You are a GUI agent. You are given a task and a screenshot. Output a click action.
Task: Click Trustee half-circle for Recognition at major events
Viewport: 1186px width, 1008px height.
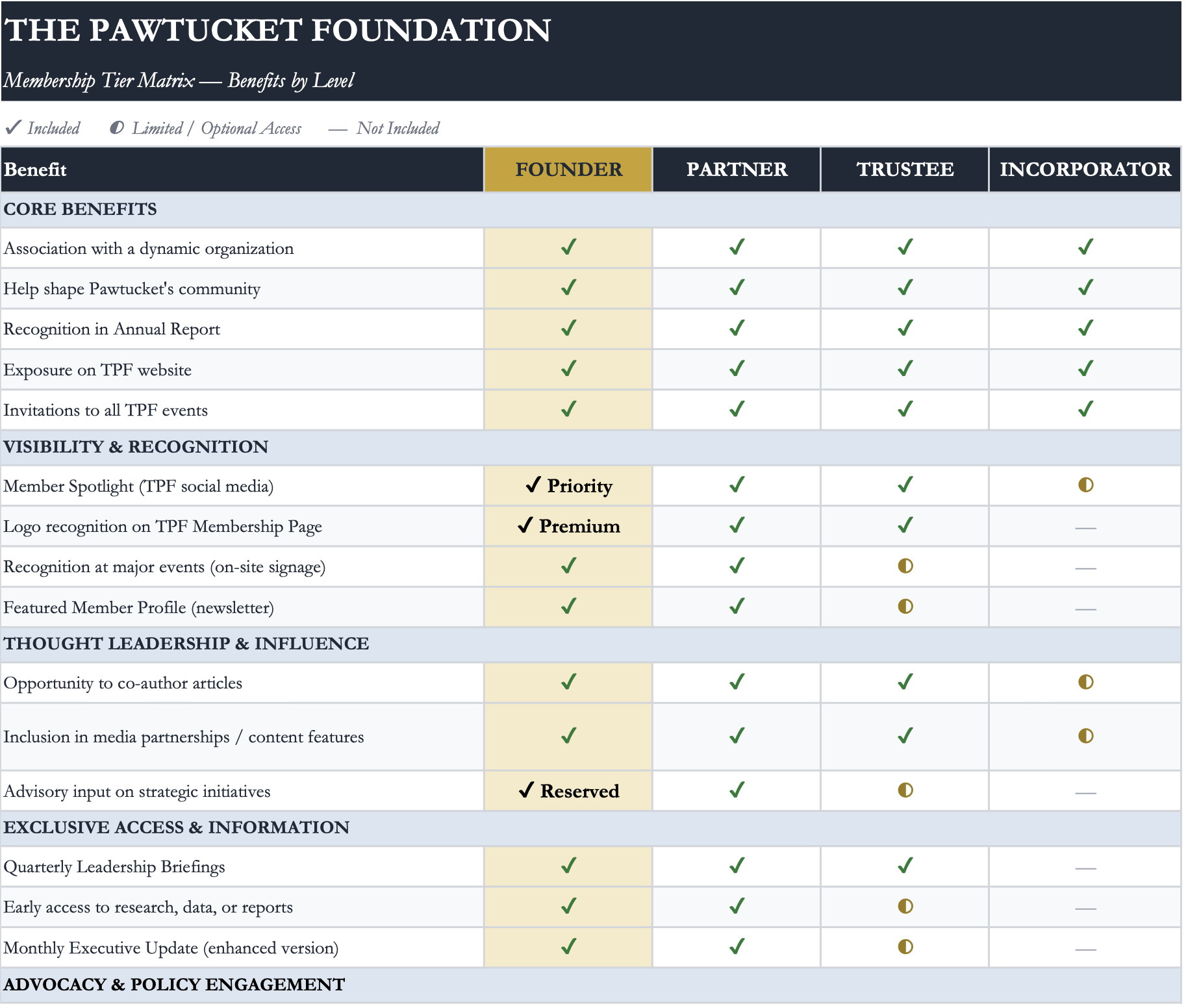[905, 566]
